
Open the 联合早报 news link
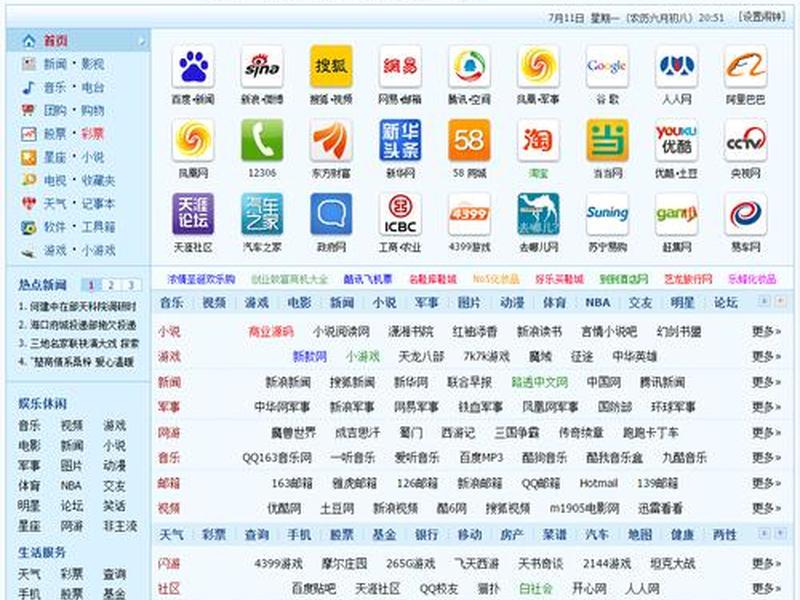[x=469, y=382]
